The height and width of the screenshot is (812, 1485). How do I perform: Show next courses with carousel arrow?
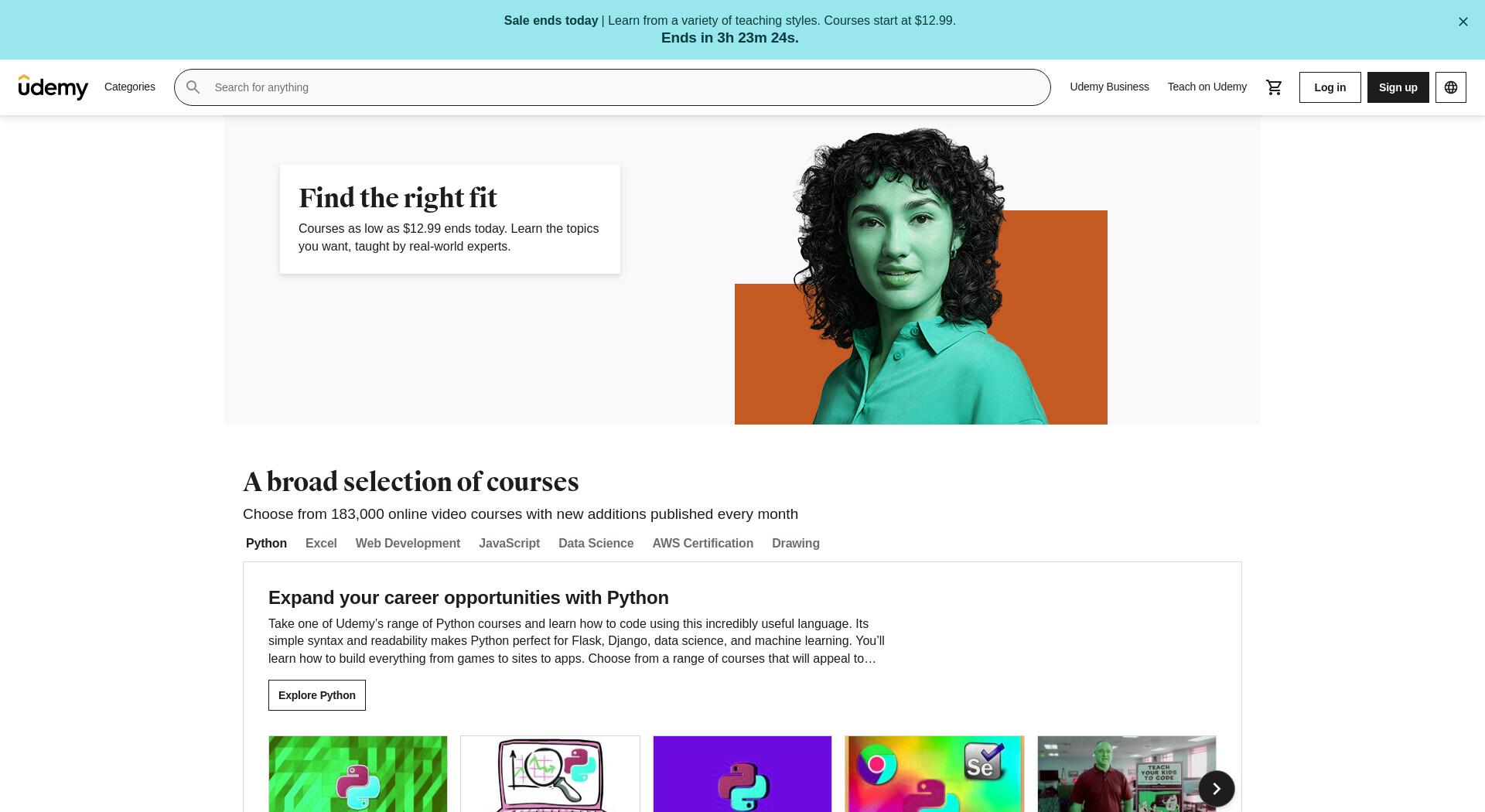pos(1216,789)
